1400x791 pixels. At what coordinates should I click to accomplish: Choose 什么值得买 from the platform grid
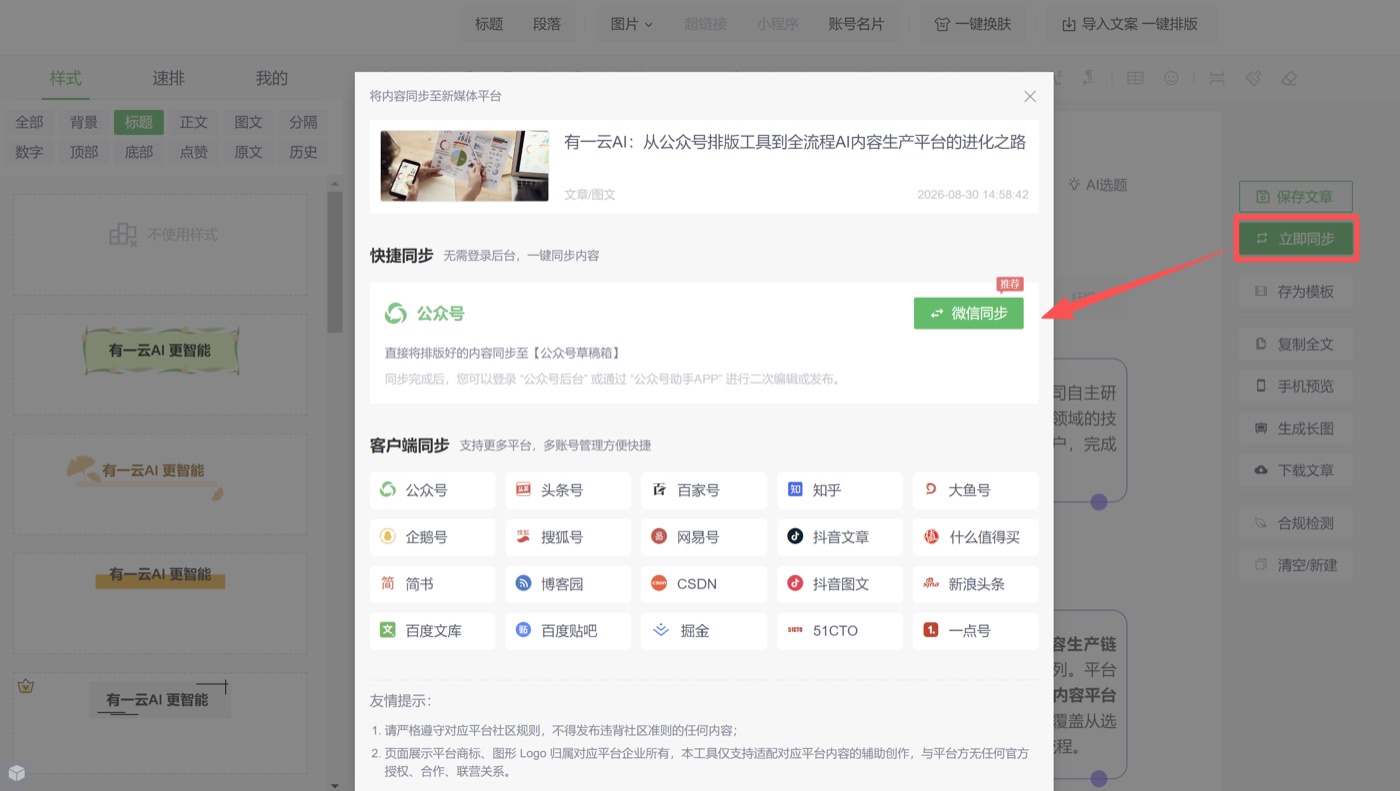click(976, 537)
